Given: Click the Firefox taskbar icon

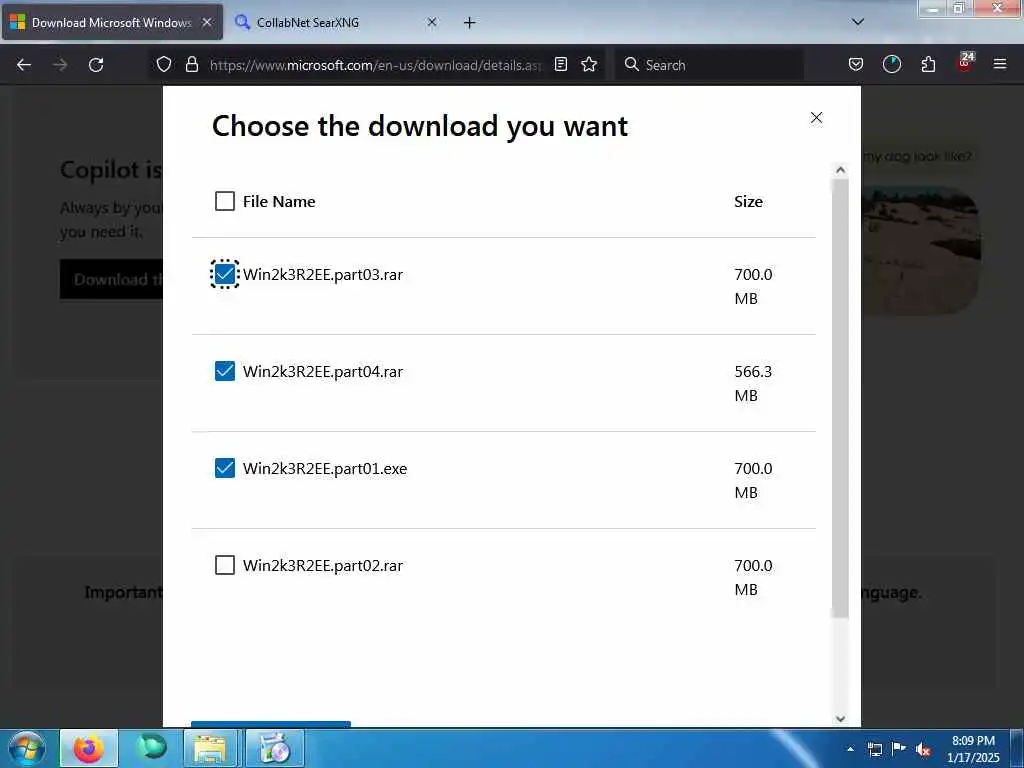Looking at the screenshot, I should [89, 748].
